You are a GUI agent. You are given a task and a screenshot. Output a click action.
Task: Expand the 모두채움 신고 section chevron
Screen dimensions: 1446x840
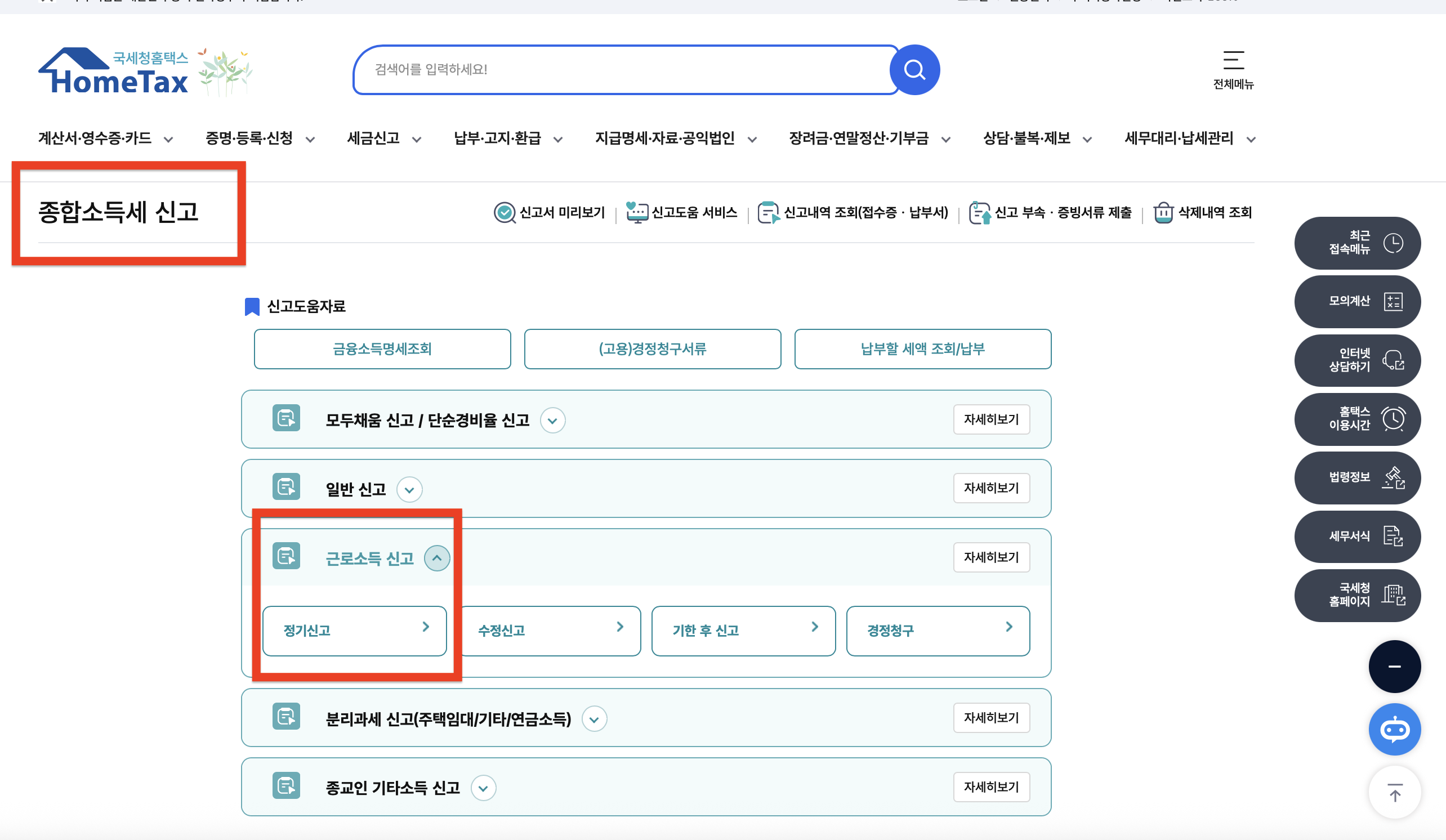pos(552,421)
